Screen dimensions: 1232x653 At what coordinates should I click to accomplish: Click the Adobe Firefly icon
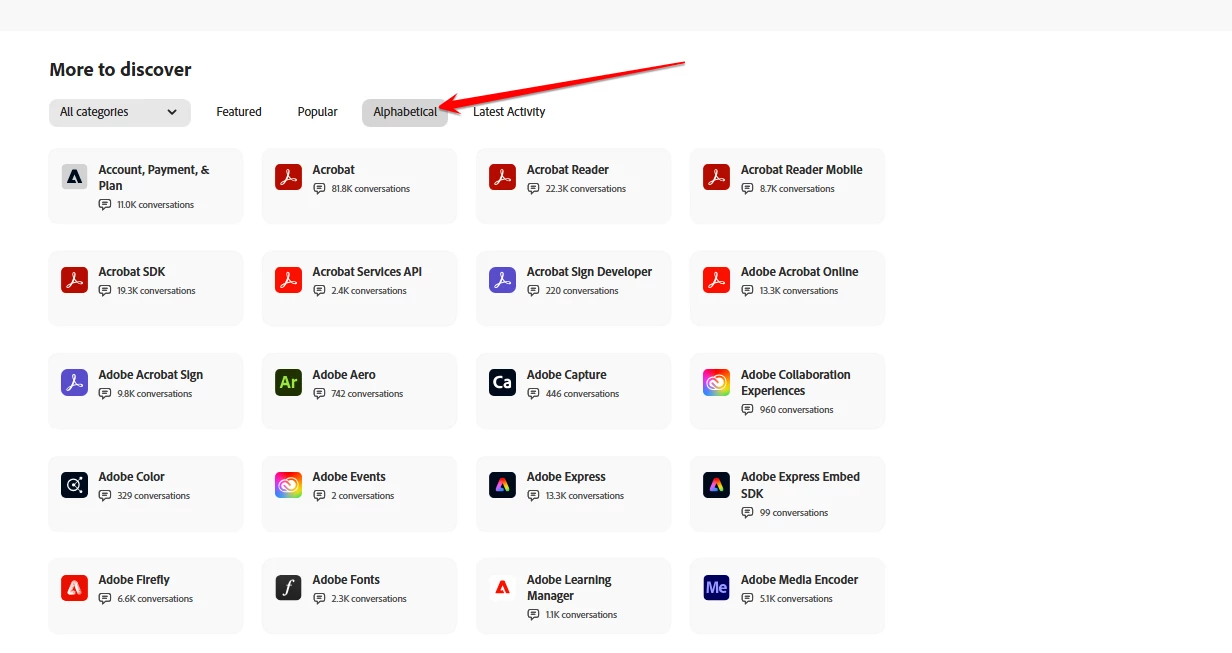[x=74, y=587]
